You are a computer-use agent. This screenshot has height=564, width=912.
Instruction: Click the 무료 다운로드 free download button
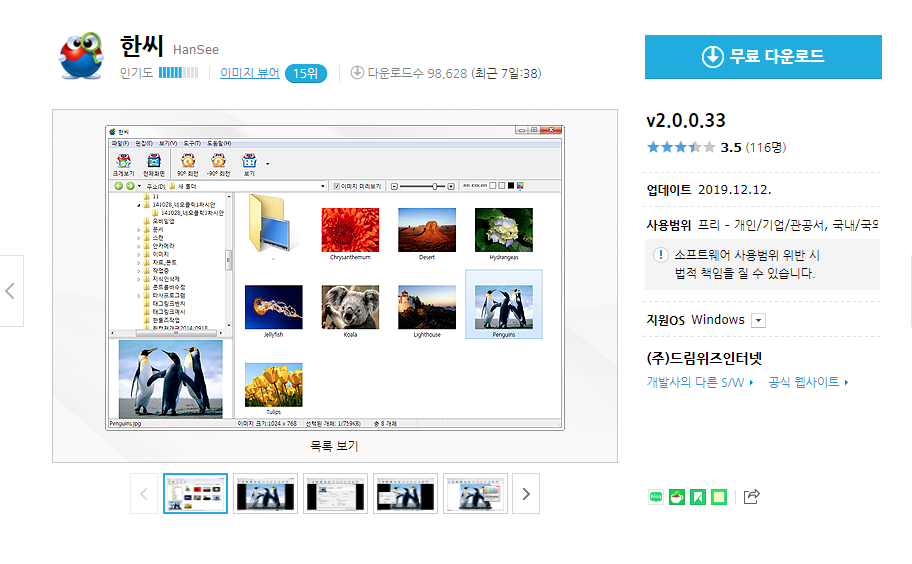click(763, 56)
